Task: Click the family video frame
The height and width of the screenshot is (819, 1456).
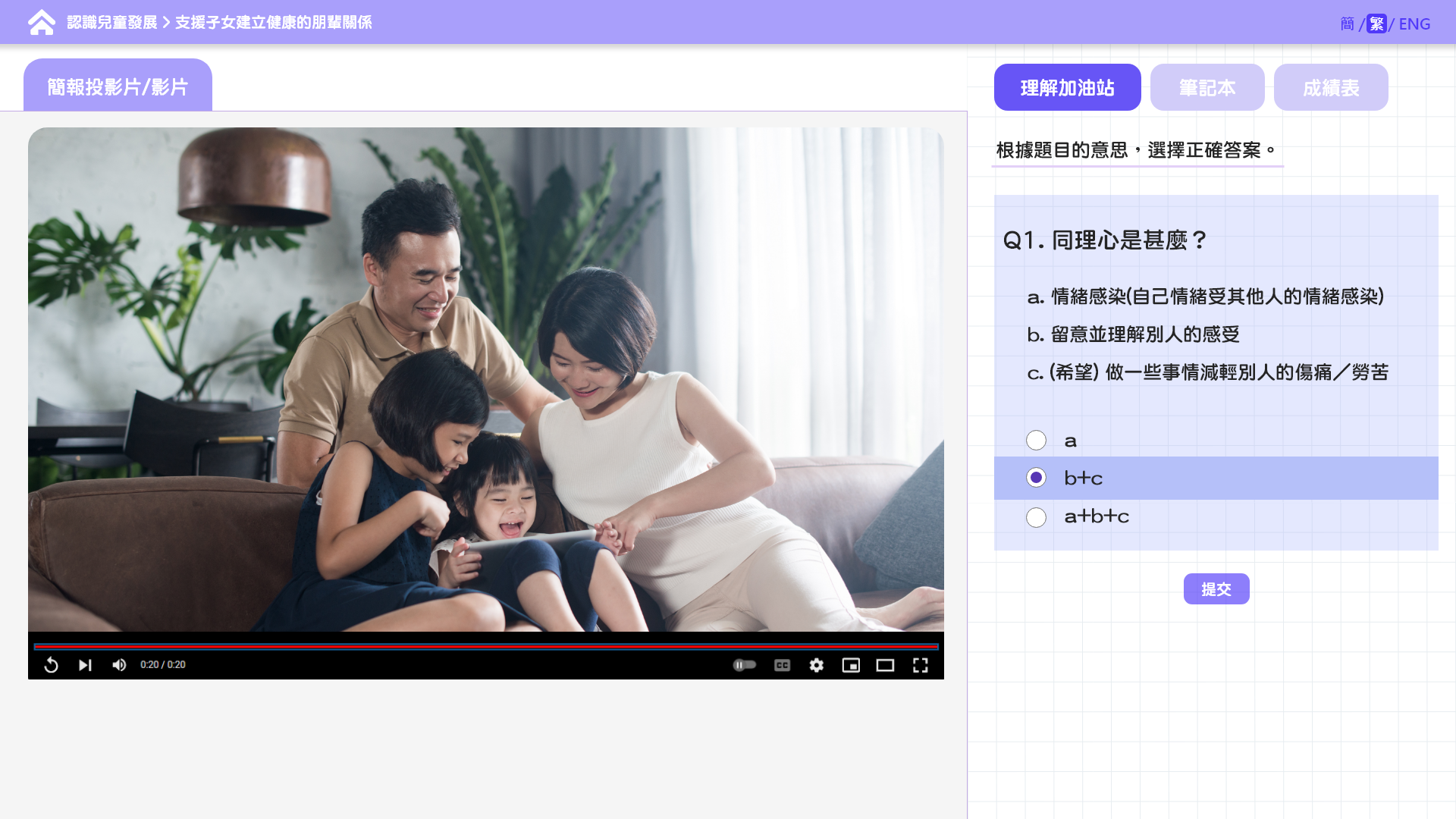Action: [486, 379]
